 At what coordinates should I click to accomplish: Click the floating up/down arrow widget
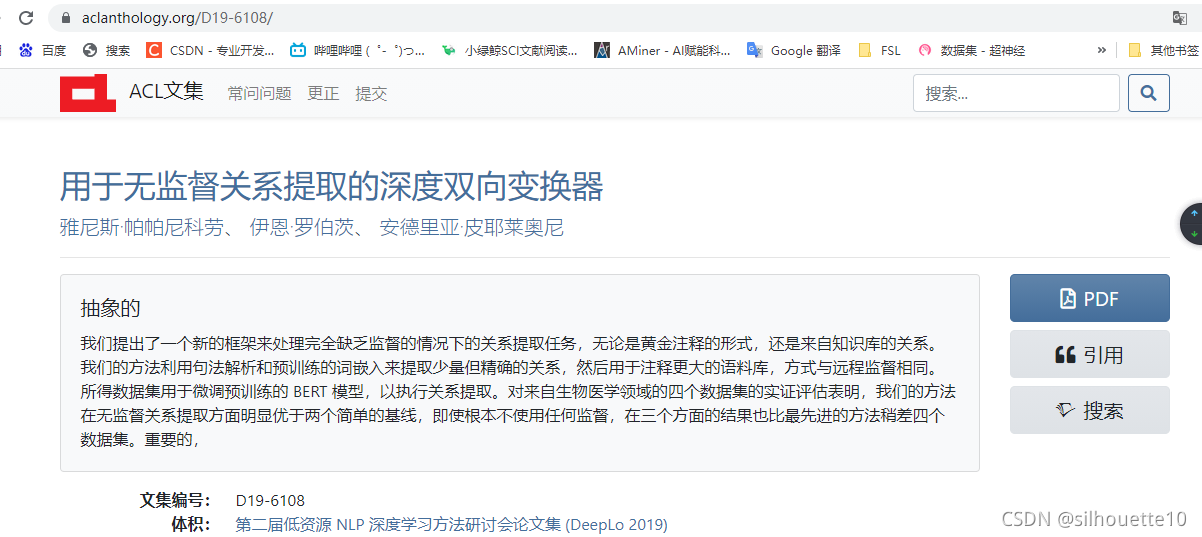pos(1193,223)
